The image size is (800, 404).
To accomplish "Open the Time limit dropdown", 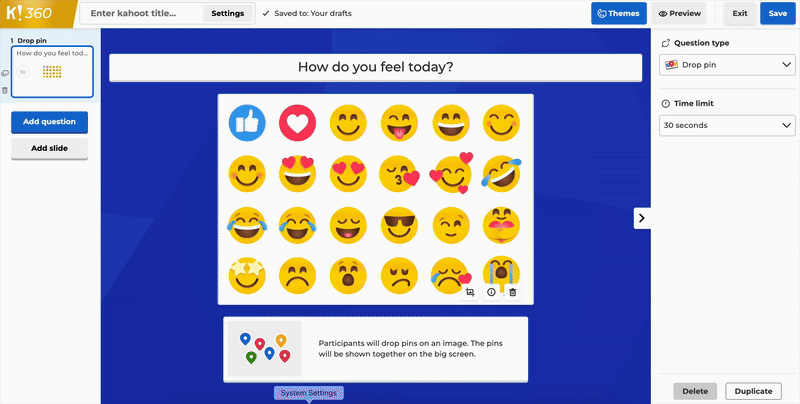I will [x=727, y=125].
